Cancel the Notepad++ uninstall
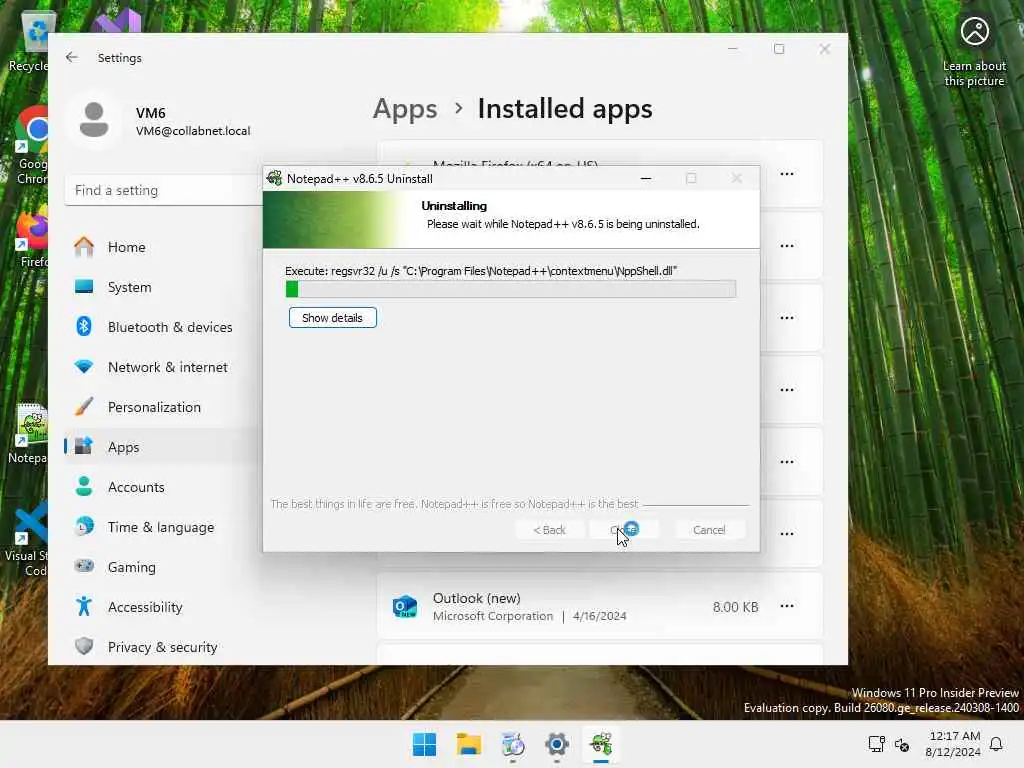This screenshot has height=768, width=1024. tap(709, 530)
